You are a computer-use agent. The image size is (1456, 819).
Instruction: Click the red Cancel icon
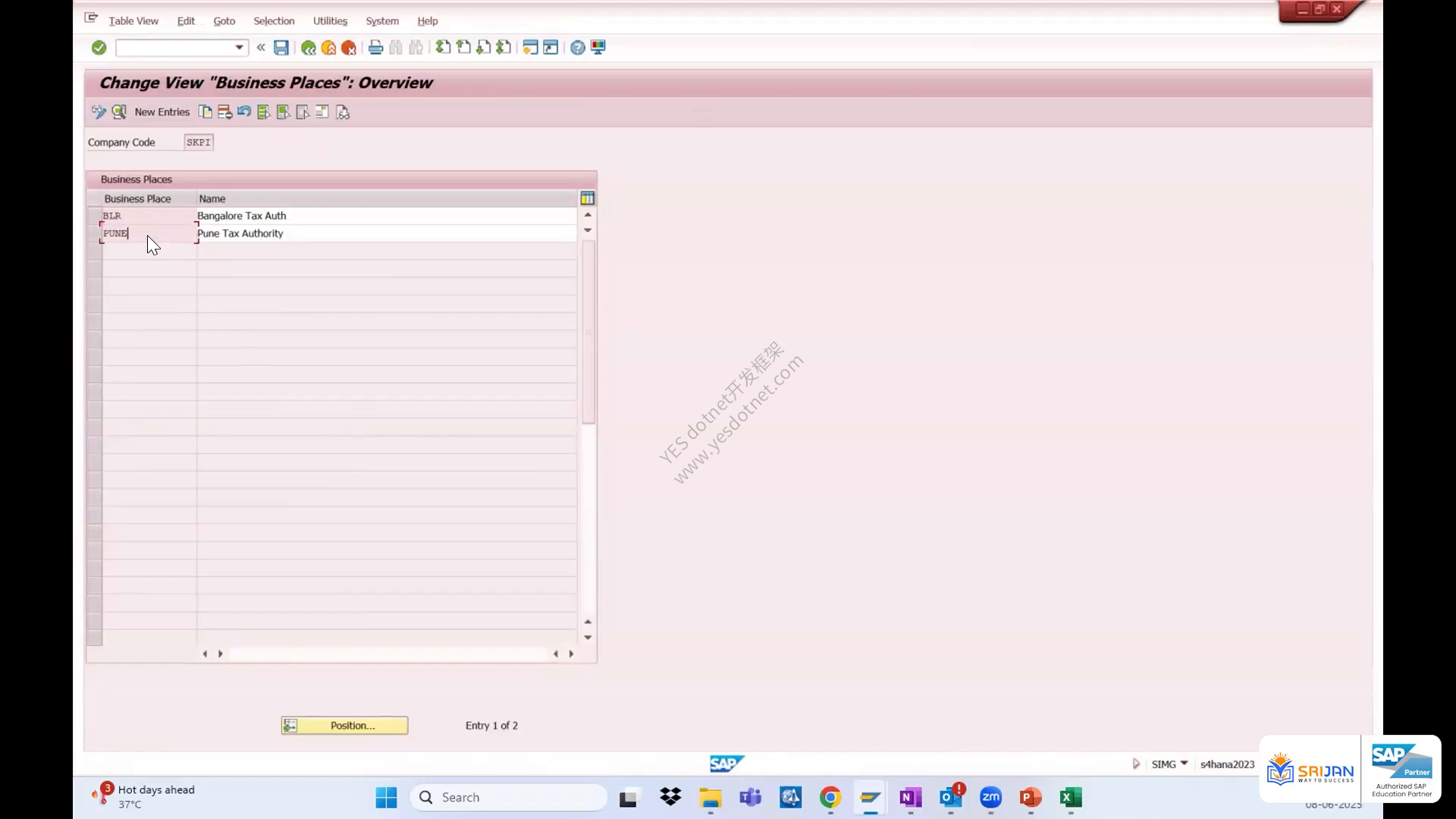[349, 48]
